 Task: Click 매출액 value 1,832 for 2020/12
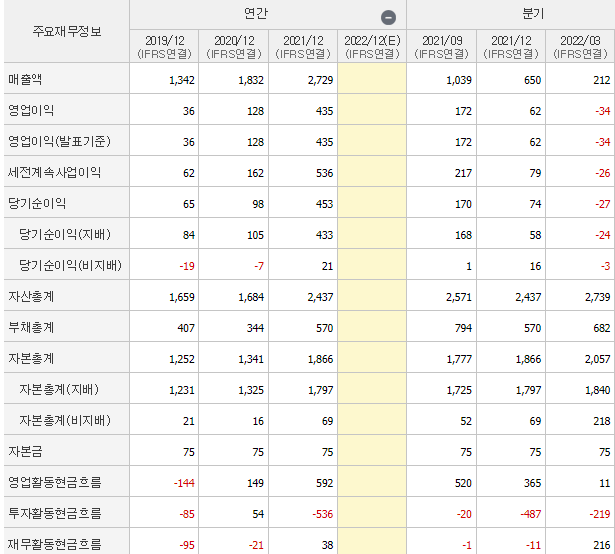point(251,80)
